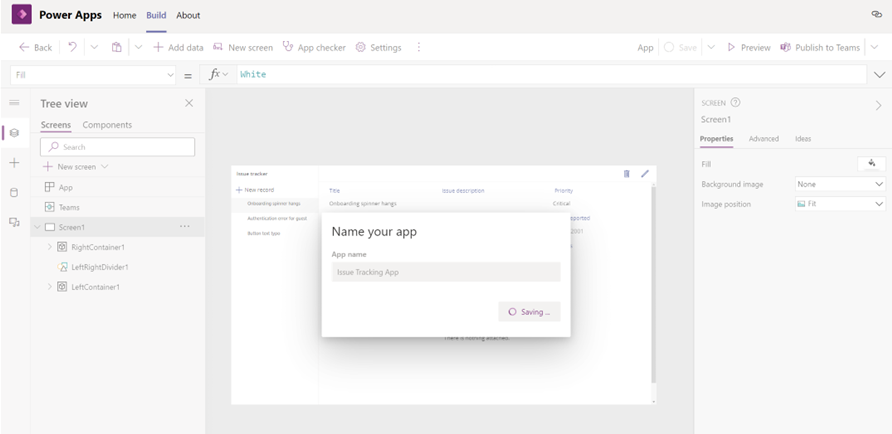Screen dimensions: 892x434
Task: Open the Paste options dropdown arrow
Action: coord(138,47)
